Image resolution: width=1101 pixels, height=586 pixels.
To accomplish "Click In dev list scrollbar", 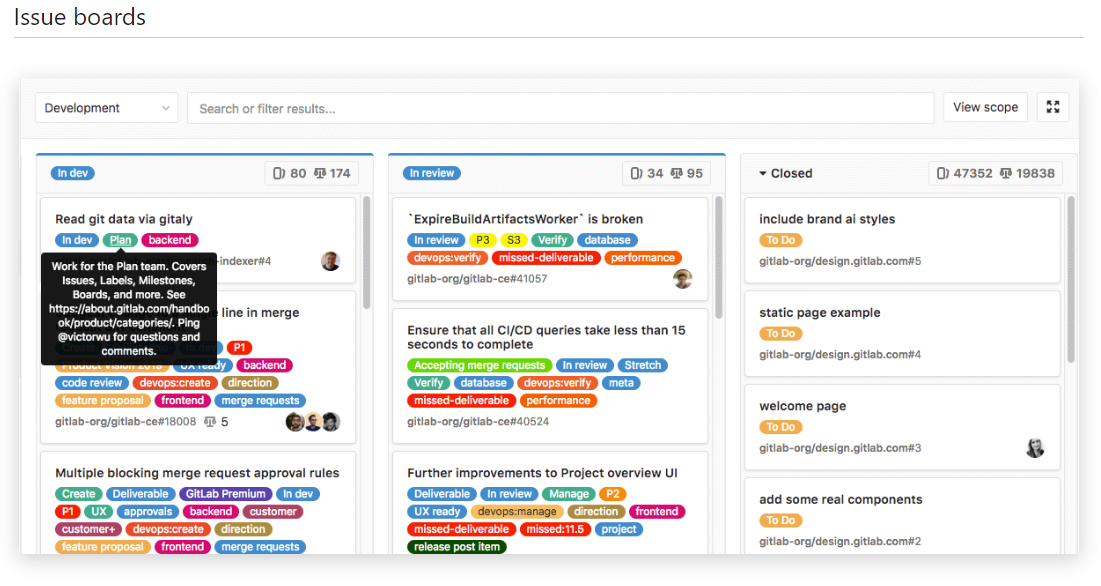I will [x=366, y=253].
